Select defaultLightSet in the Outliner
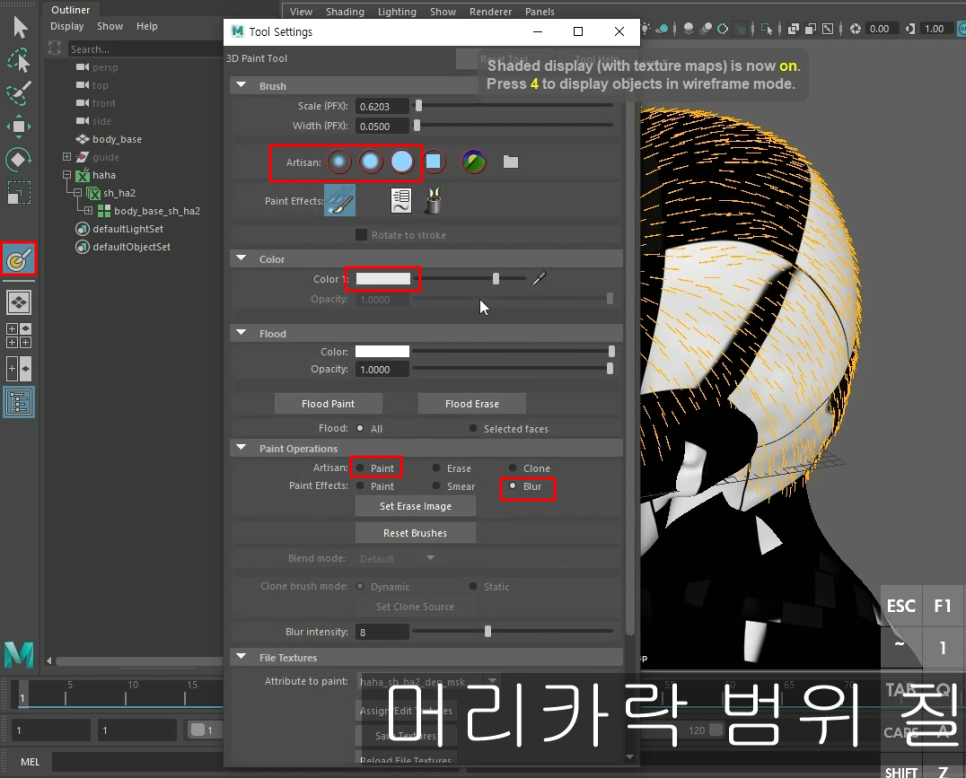This screenshot has width=966, height=778. tap(128, 229)
